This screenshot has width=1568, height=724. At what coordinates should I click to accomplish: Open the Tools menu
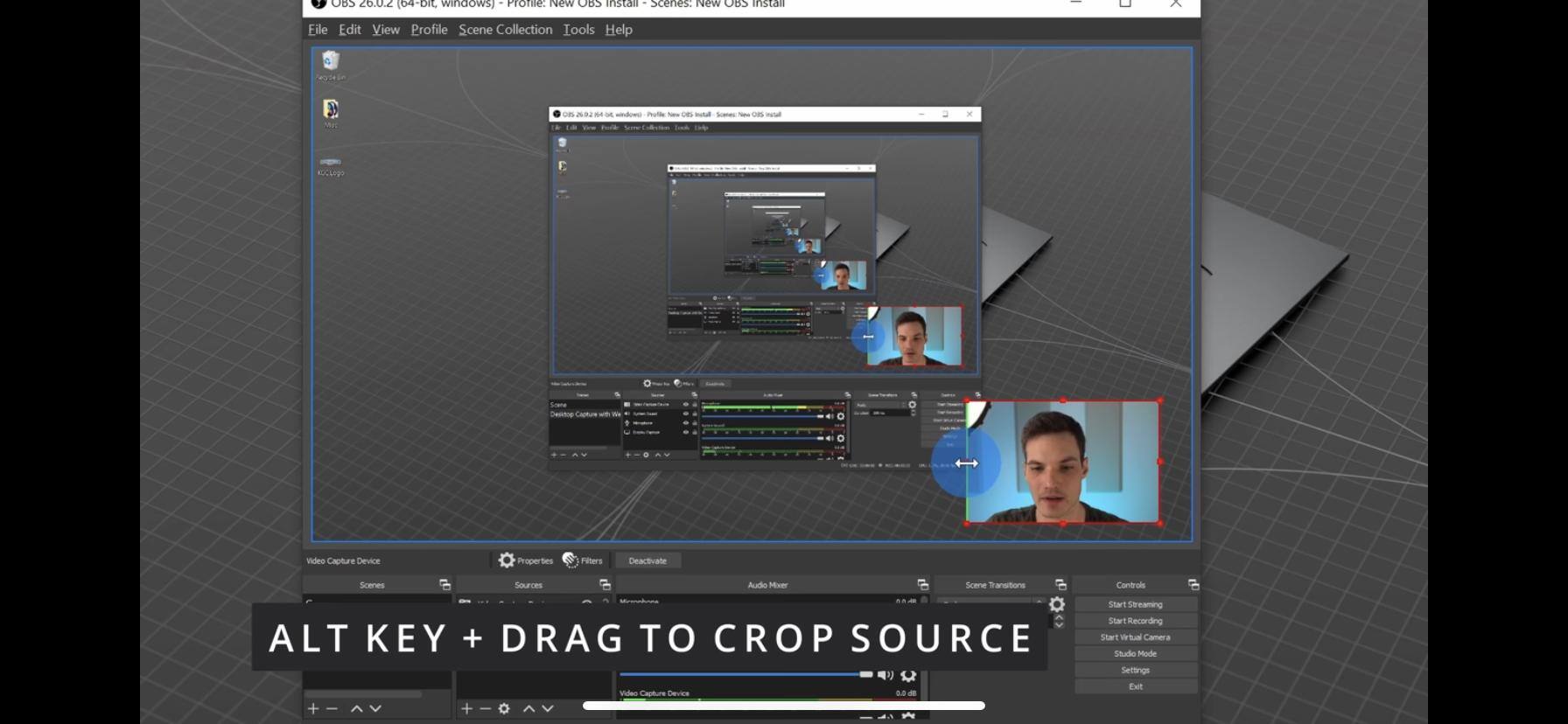point(578,30)
